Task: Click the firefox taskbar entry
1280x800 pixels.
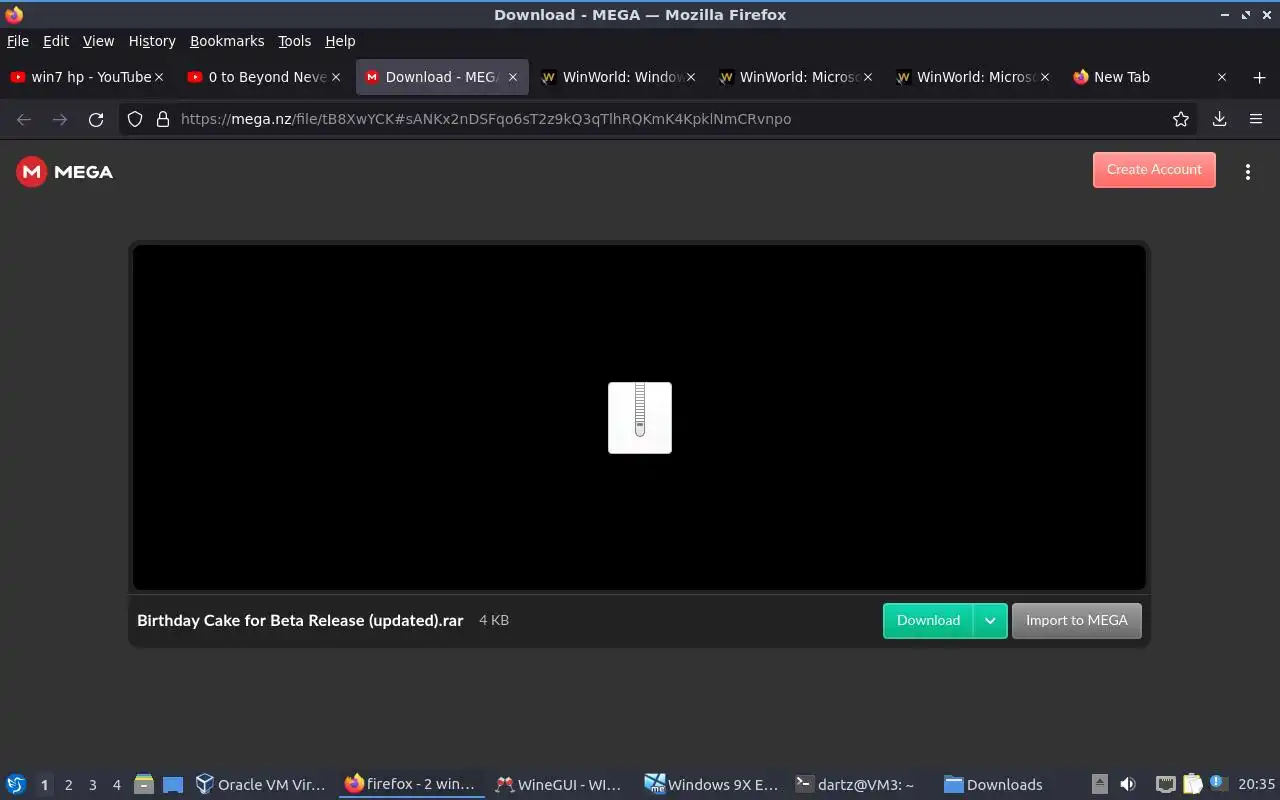Action: [x=411, y=785]
